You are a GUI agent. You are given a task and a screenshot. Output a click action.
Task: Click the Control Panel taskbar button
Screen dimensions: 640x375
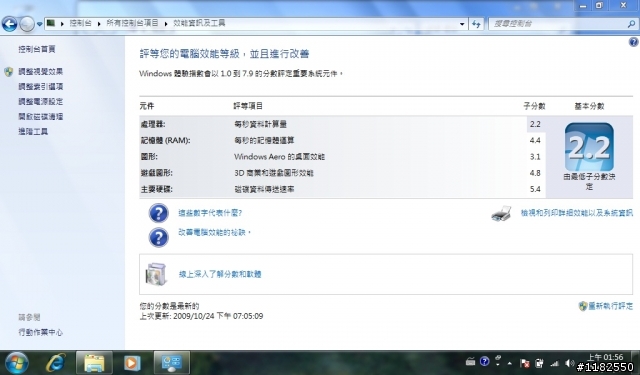tap(172, 362)
